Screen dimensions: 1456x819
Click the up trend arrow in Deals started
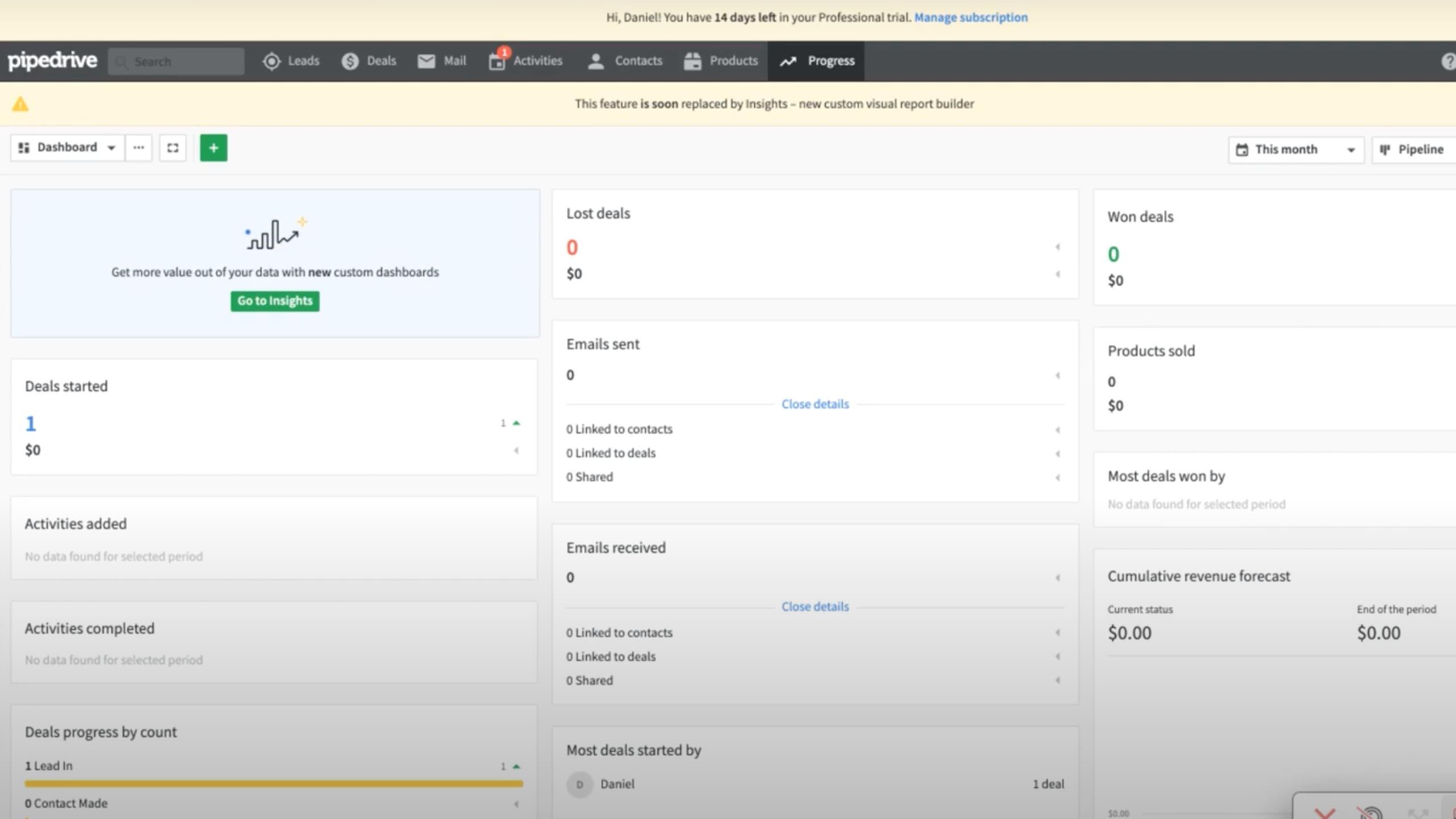point(516,423)
